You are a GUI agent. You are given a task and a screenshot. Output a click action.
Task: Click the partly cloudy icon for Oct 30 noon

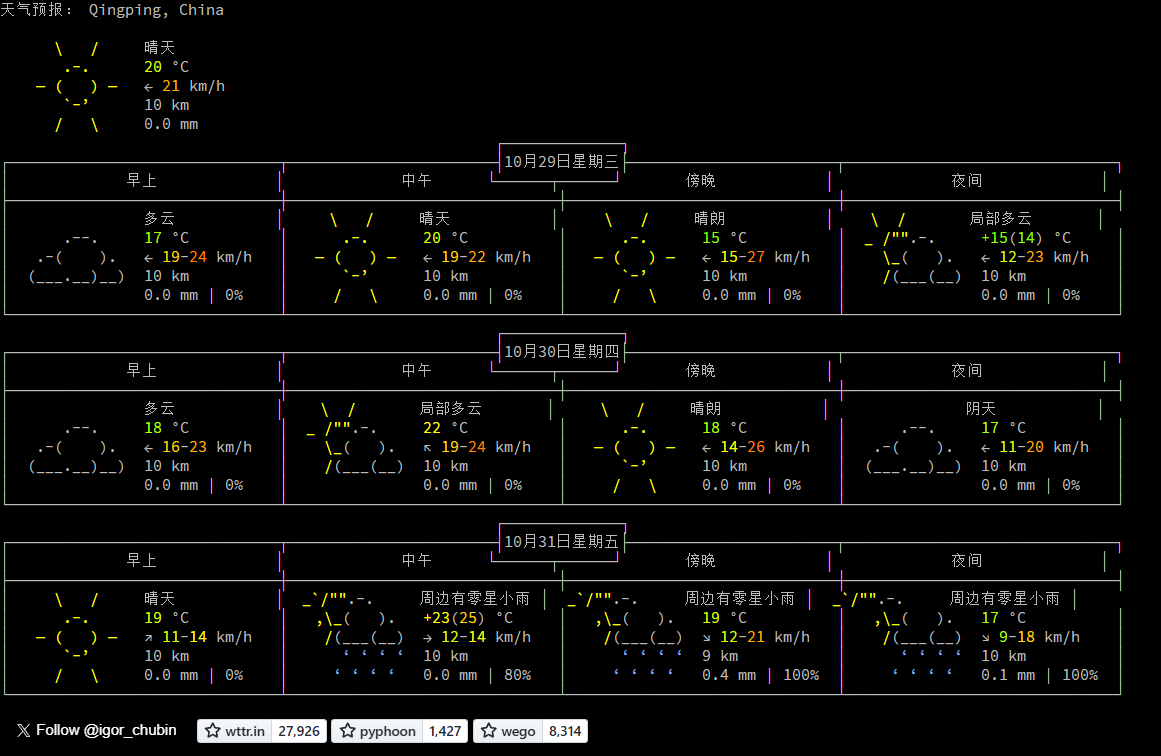355,438
